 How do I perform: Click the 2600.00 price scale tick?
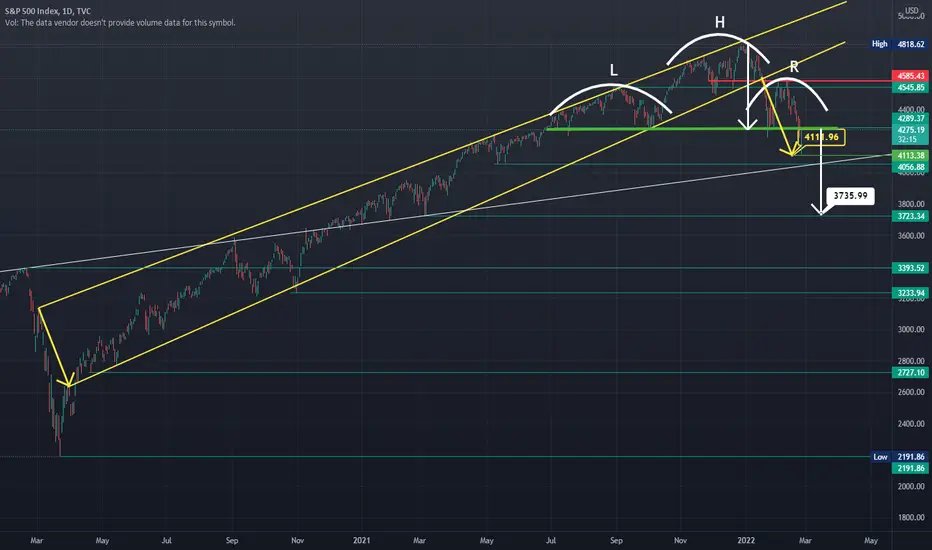(x=911, y=392)
